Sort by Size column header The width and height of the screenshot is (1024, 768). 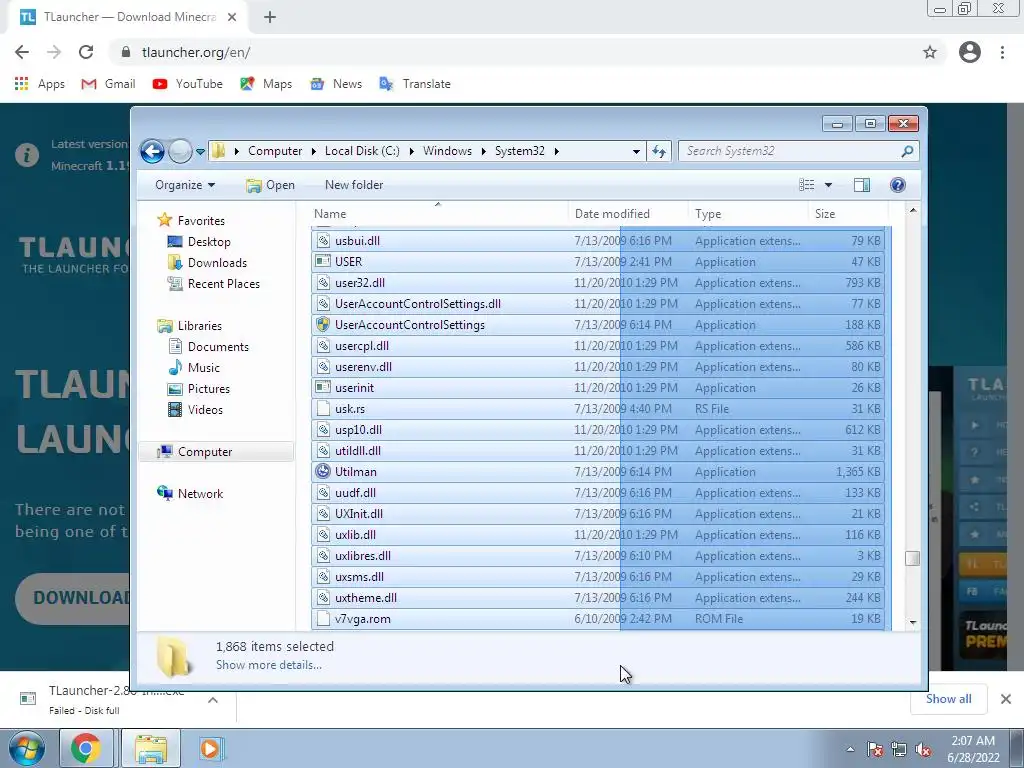848,214
